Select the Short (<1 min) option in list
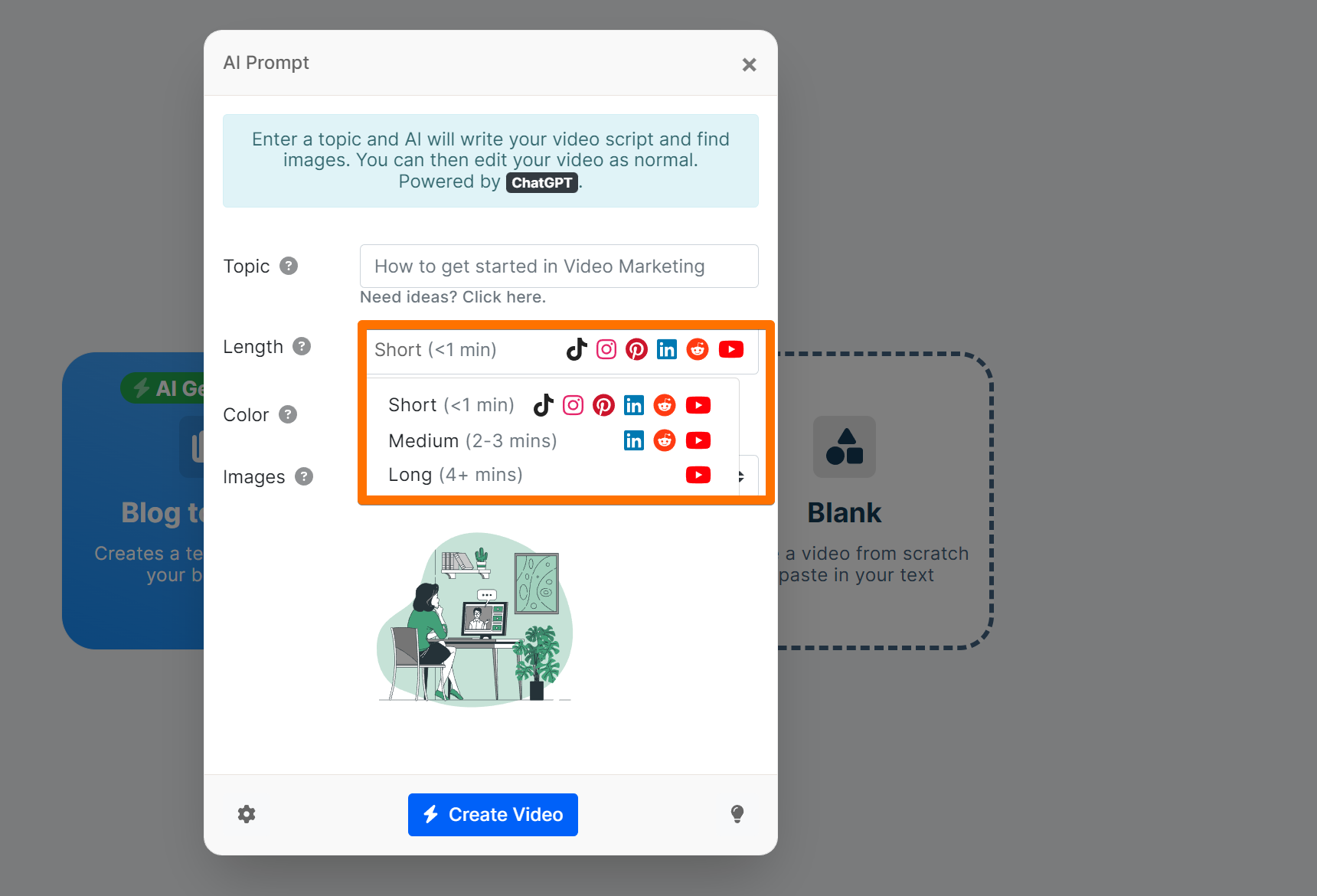The image size is (1317, 896). pyautogui.click(x=551, y=405)
